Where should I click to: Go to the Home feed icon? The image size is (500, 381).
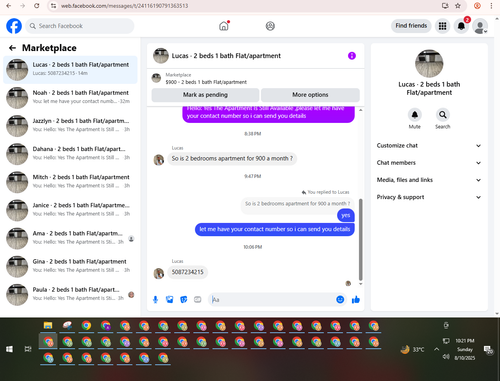(224, 26)
